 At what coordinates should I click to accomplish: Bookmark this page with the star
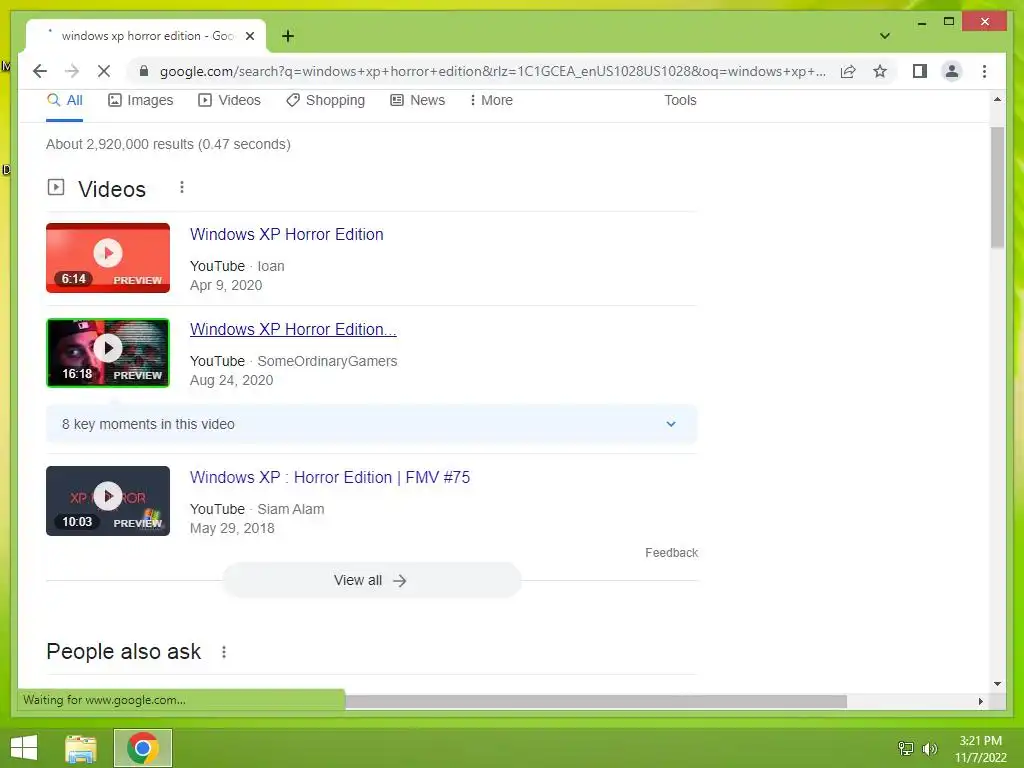(x=880, y=71)
